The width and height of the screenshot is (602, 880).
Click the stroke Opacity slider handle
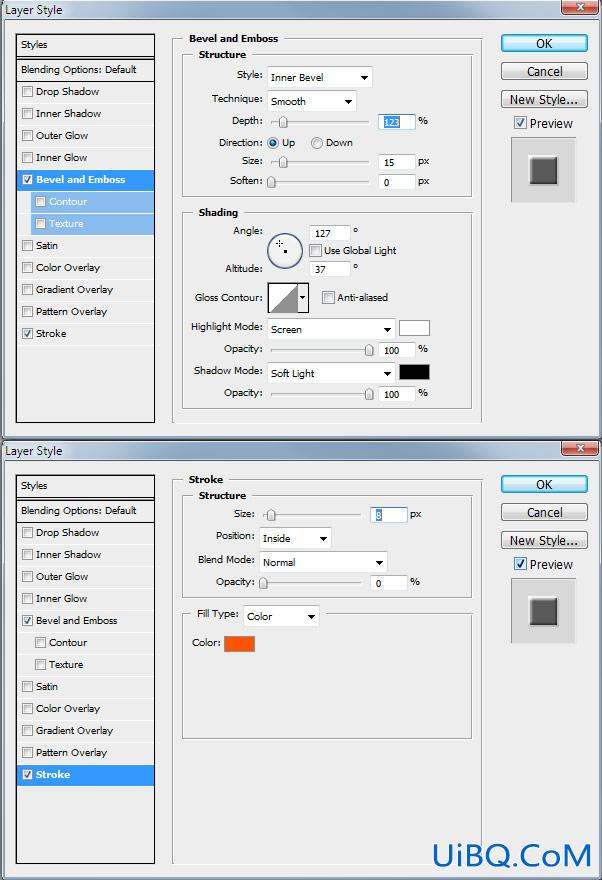(x=263, y=583)
